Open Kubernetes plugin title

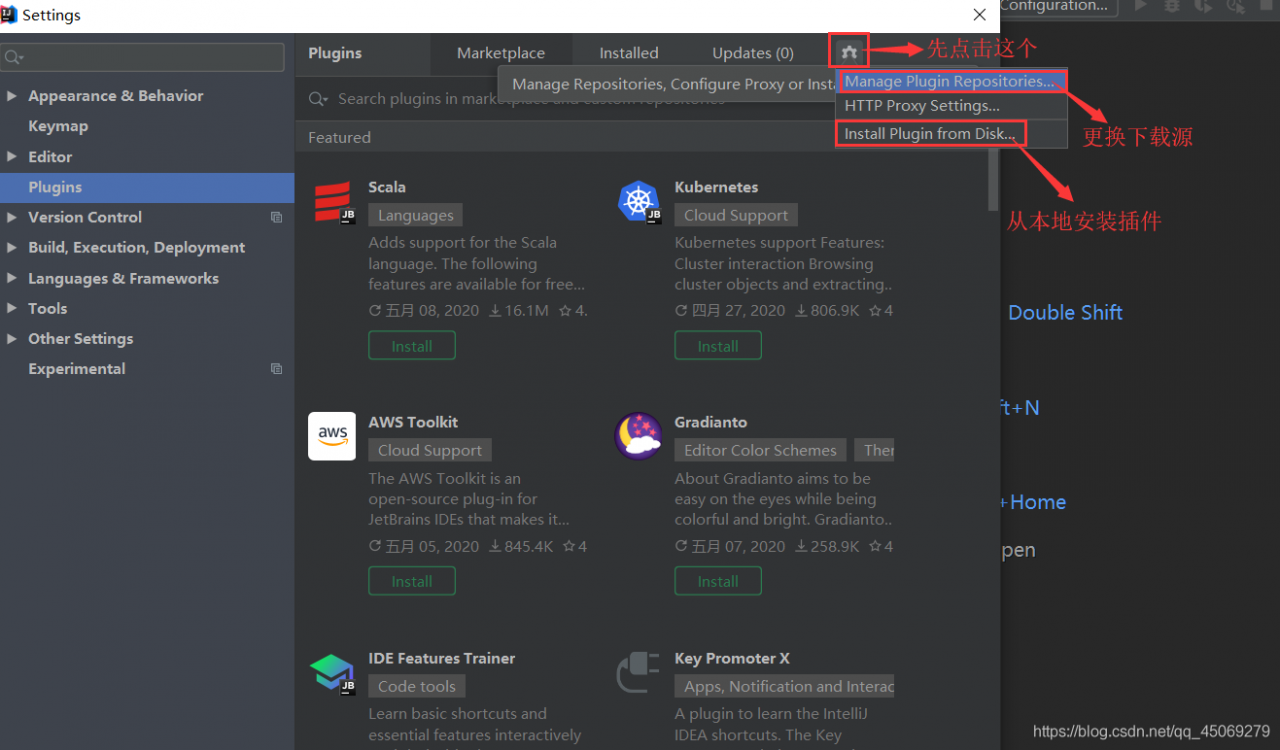click(x=716, y=187)
